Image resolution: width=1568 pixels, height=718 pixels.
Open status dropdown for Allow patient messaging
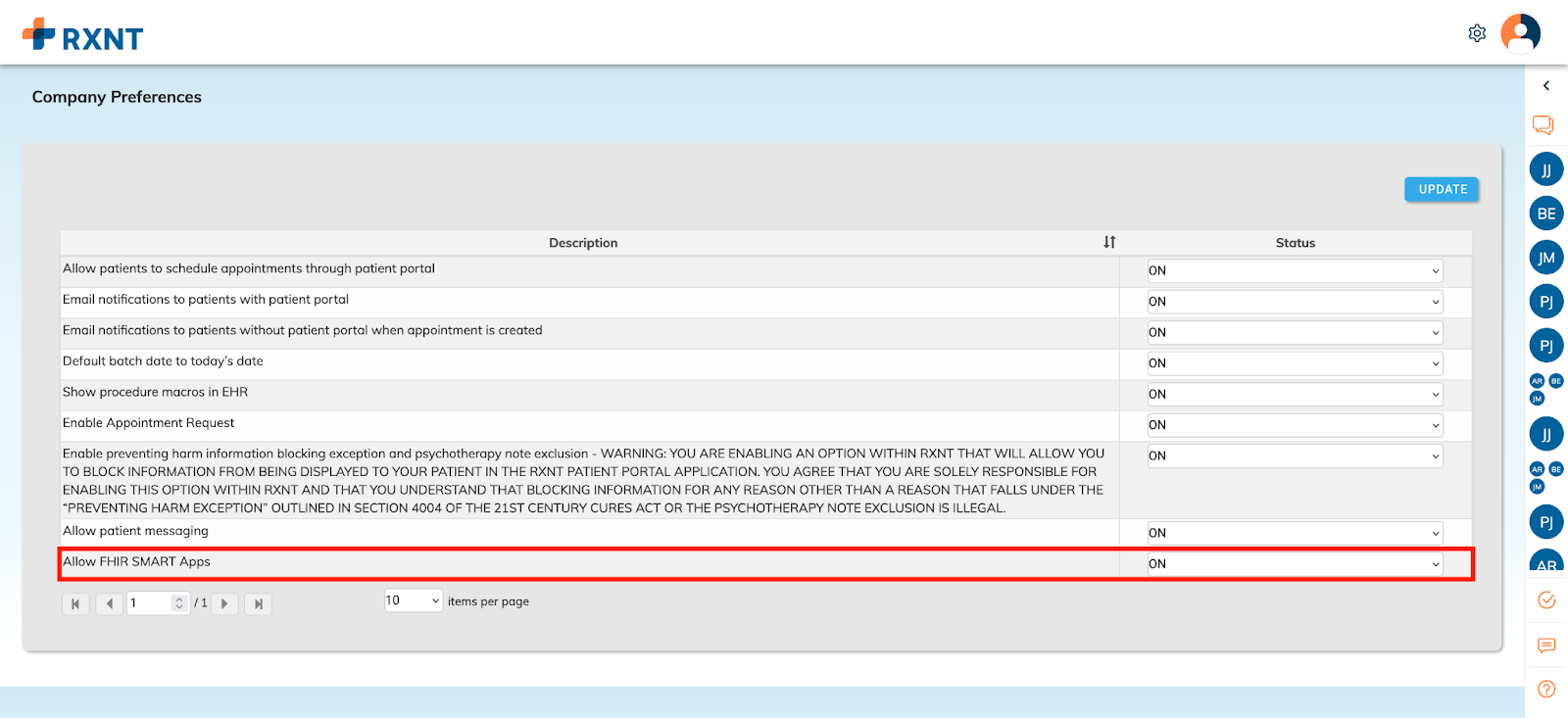pyautogui.click(x=1295, y=533)
